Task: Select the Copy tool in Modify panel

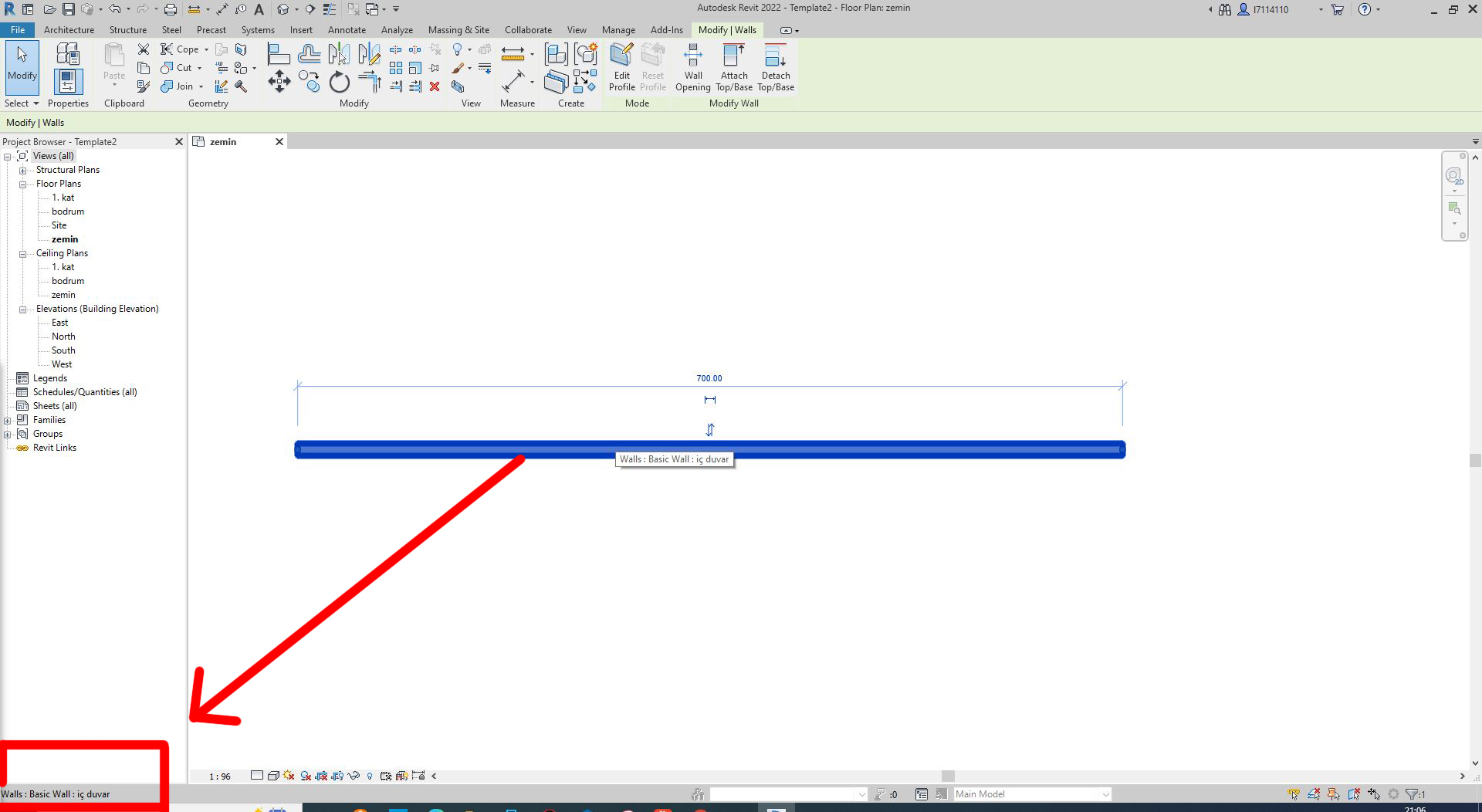Action: pos(310,82)
